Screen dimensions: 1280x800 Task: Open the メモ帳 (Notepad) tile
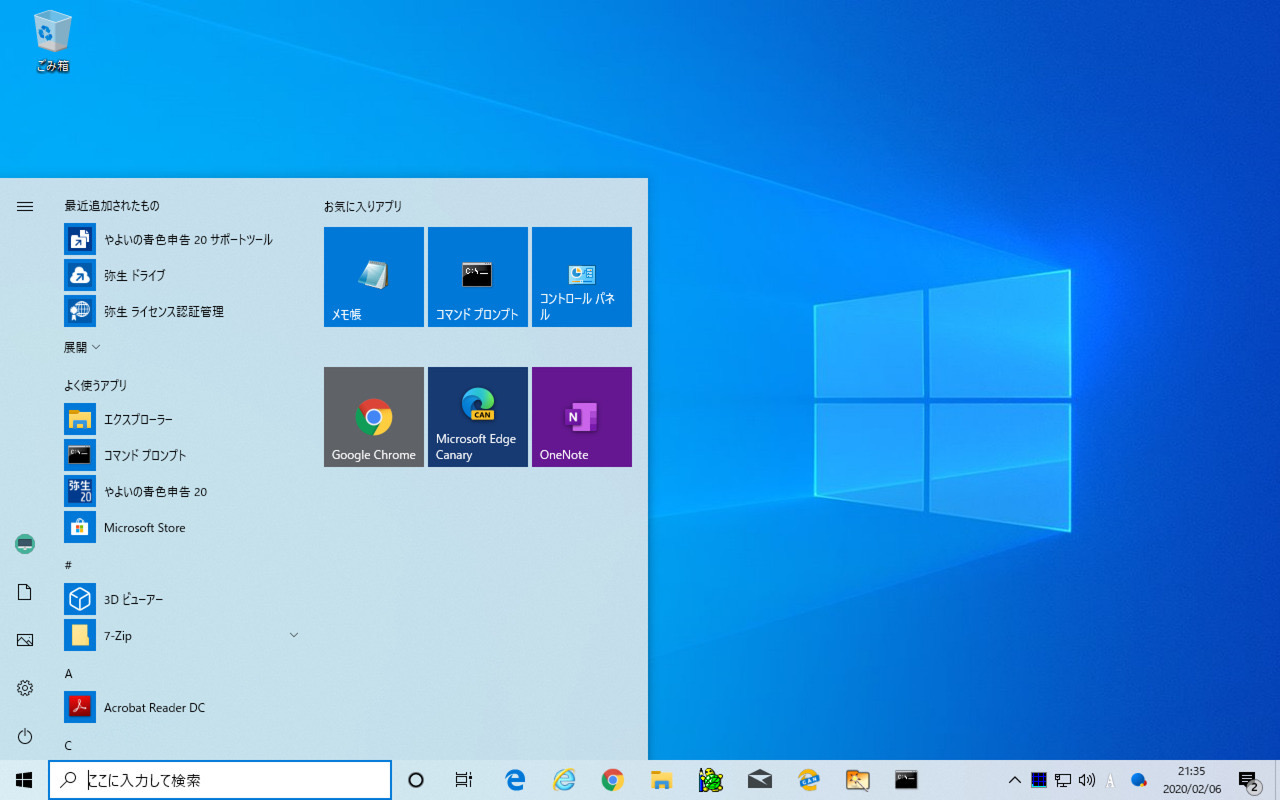pyautogui.click(x=373, y=277)
